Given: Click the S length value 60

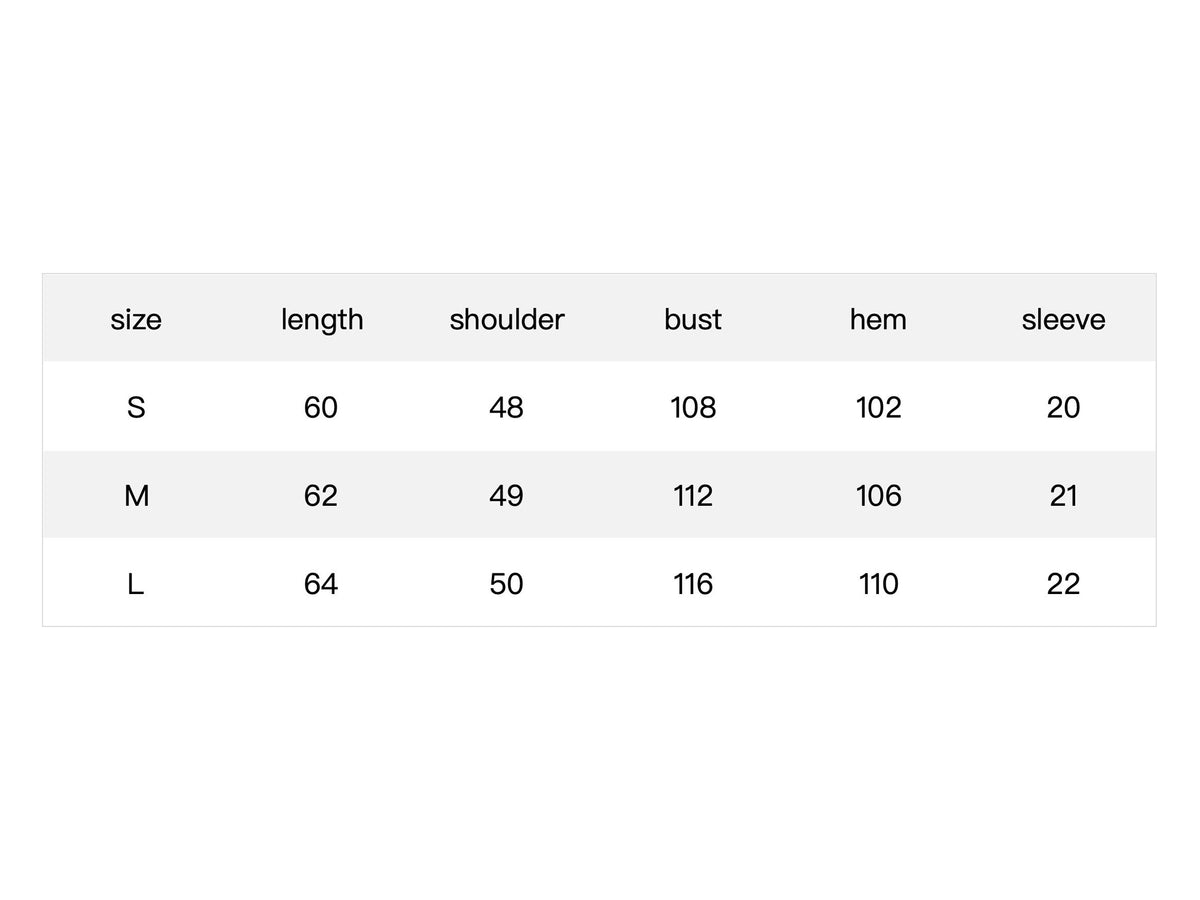Looking at the screenshot, I should click(x=321, y=408).
